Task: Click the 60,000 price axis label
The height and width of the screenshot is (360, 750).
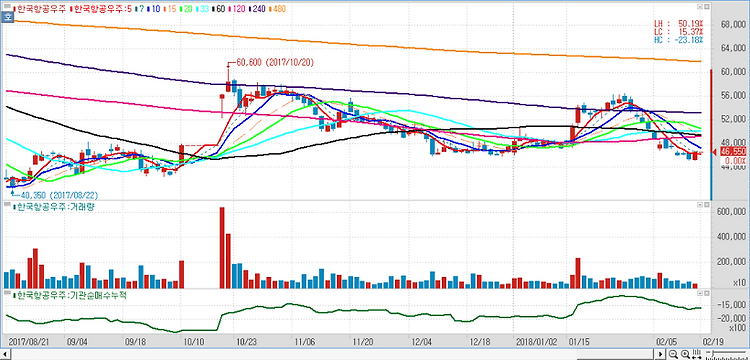Action: 732,72
